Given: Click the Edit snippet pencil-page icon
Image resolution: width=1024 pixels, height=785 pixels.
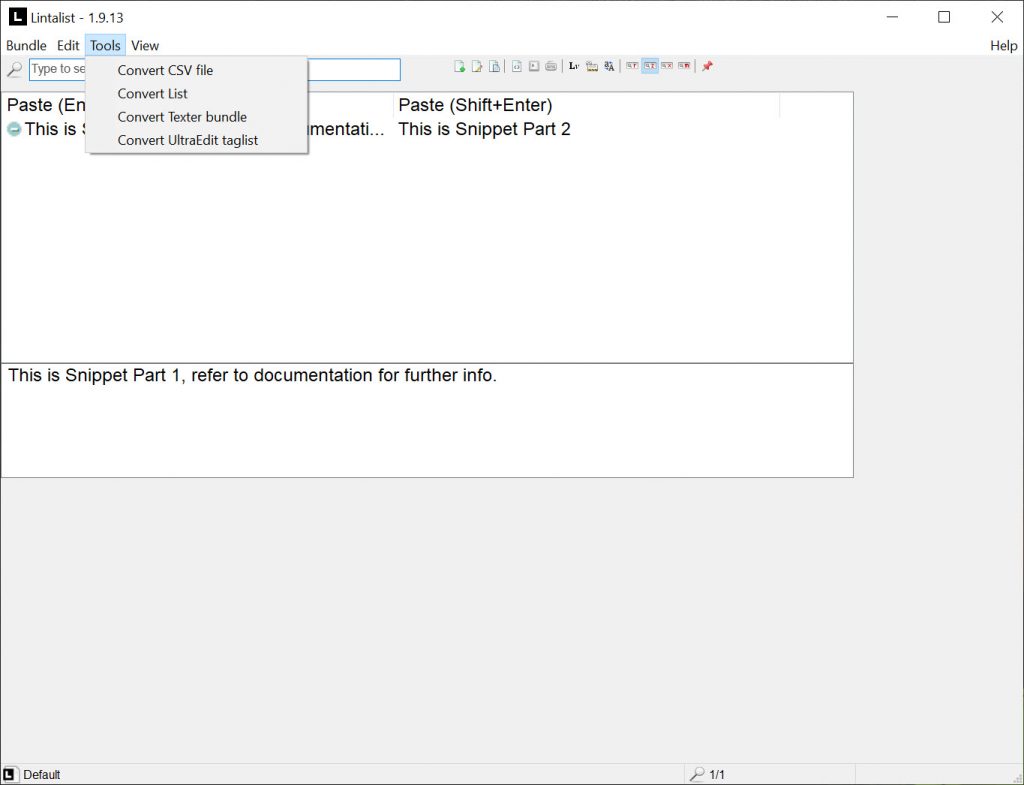Looking at the screenshot, I should coord(477,66).
